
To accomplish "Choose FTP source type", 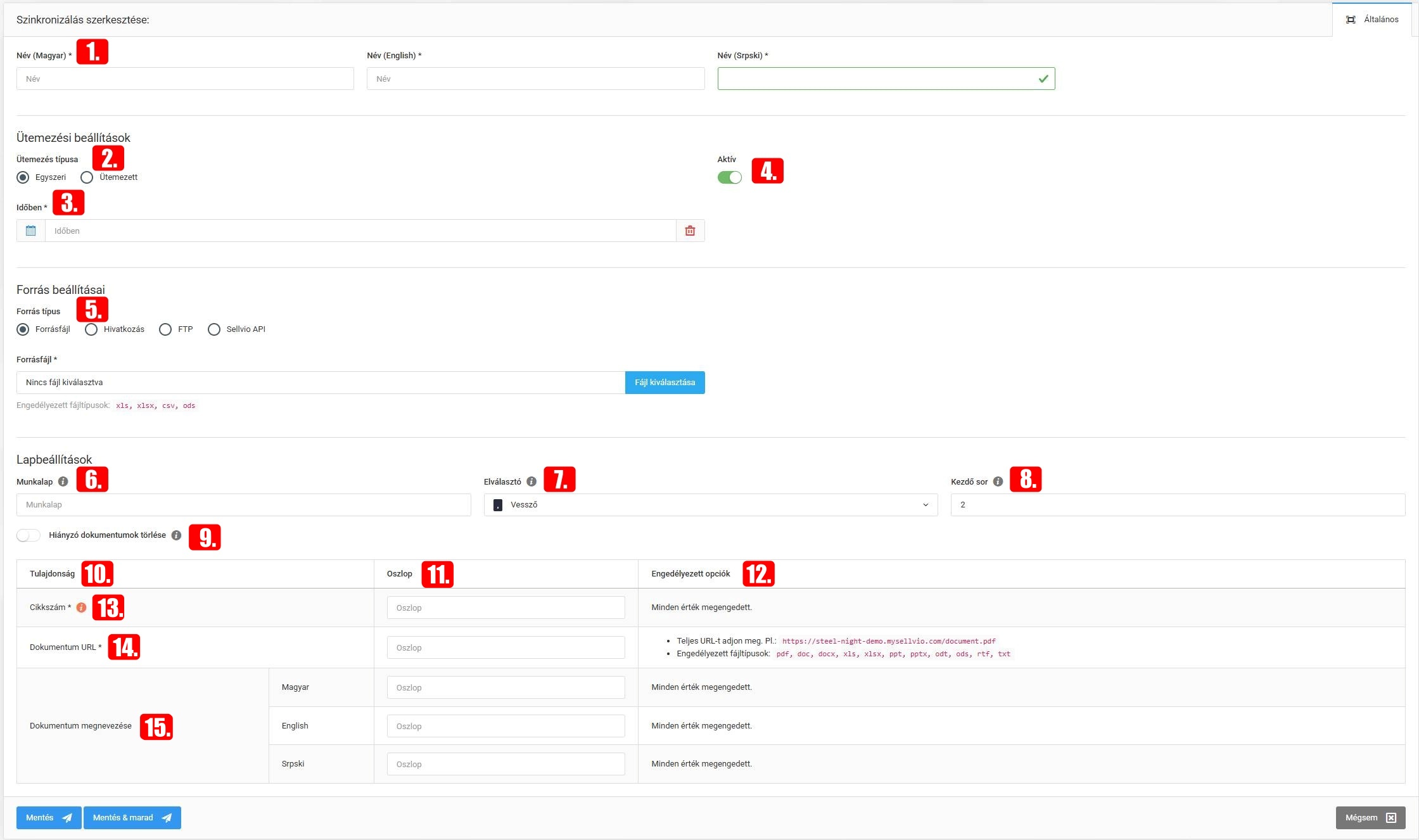I will click(x=165, y=329).
